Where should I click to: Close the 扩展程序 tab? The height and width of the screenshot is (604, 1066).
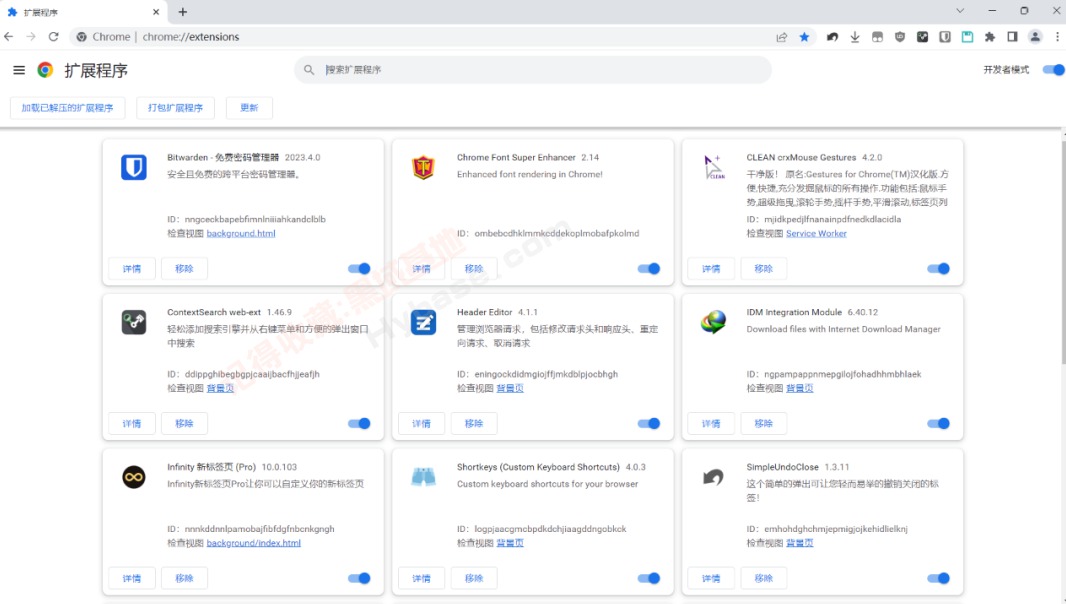point(156,12)
